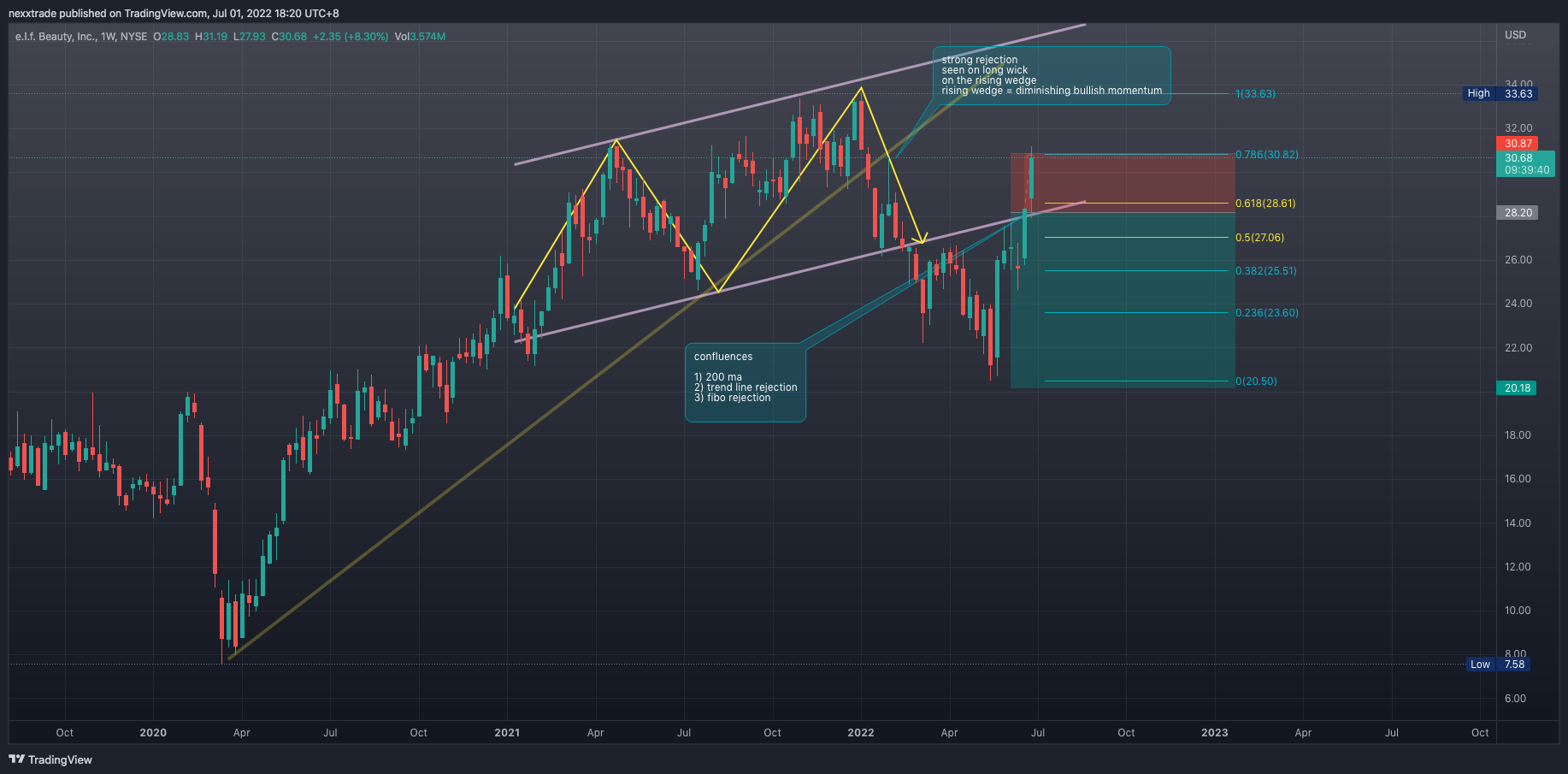Click the O28.83 open value in header

coord(171,37)
